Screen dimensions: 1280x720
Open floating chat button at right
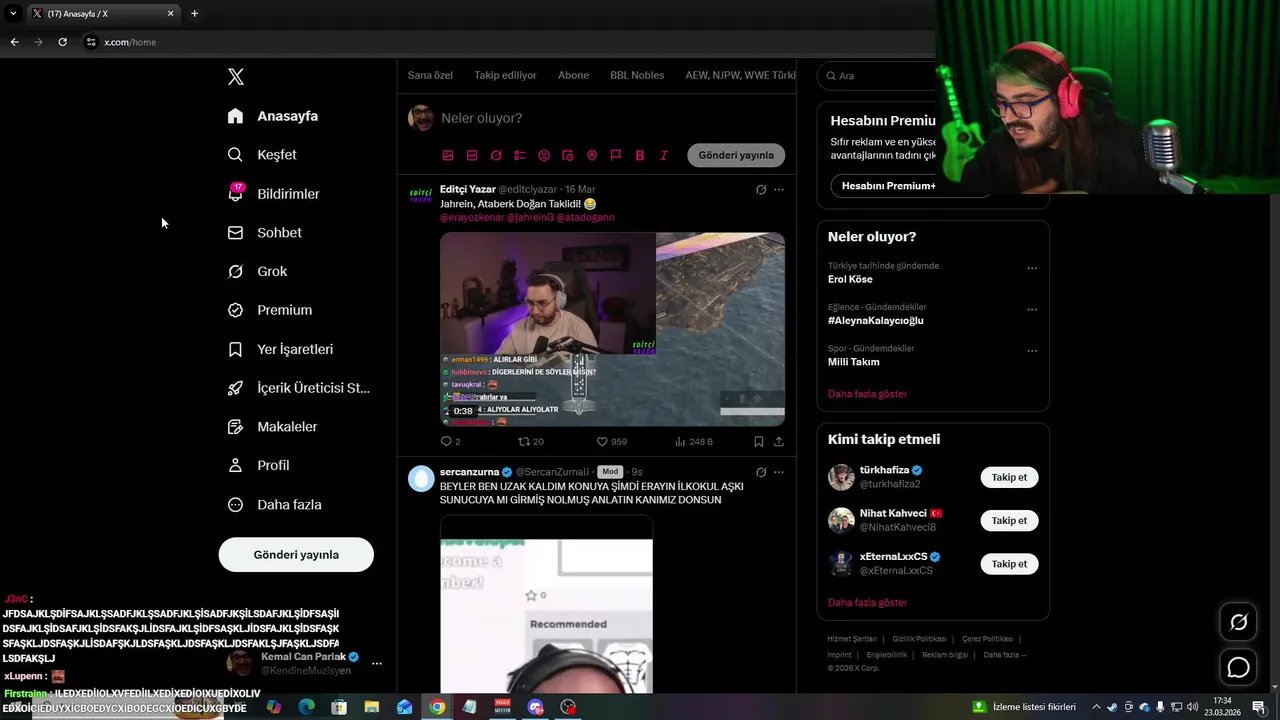click(1238, 667)
